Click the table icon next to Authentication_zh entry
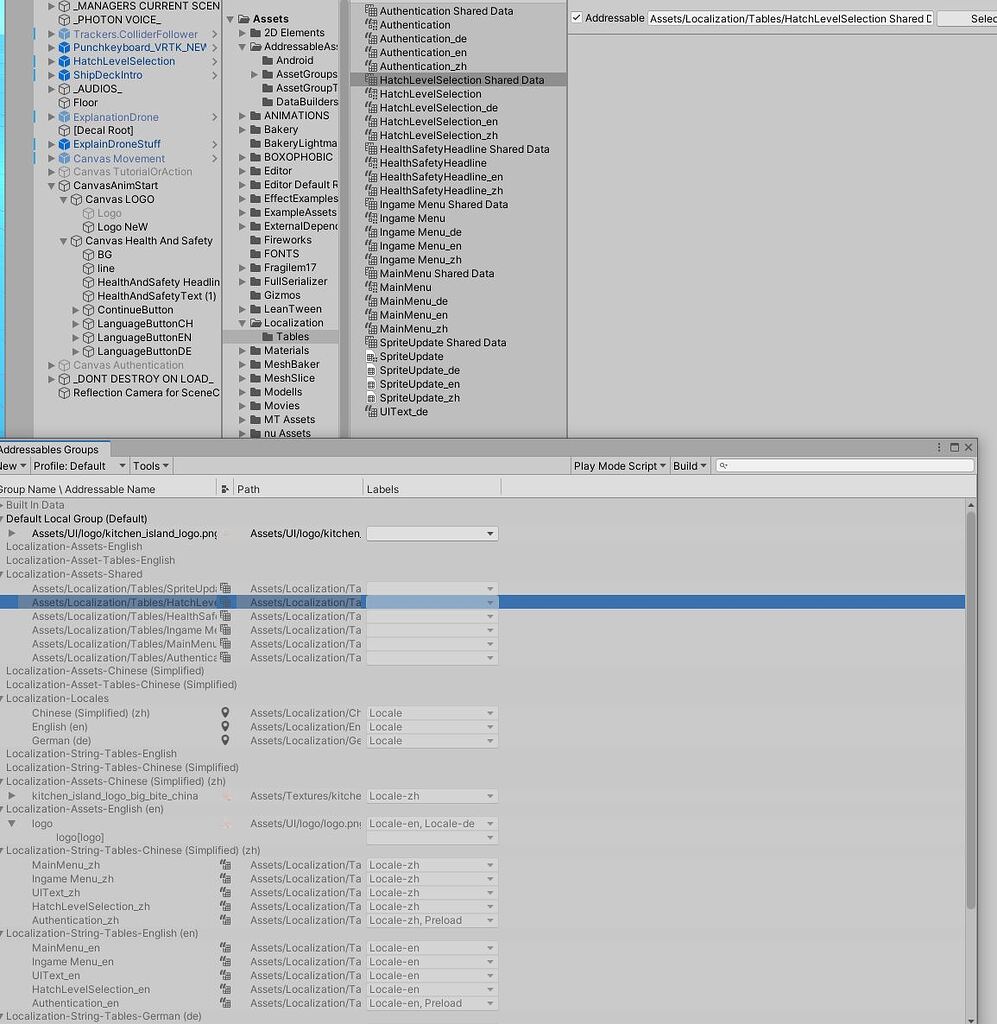The width and height of the screenshot is (997, 1024). click(228, 920)
